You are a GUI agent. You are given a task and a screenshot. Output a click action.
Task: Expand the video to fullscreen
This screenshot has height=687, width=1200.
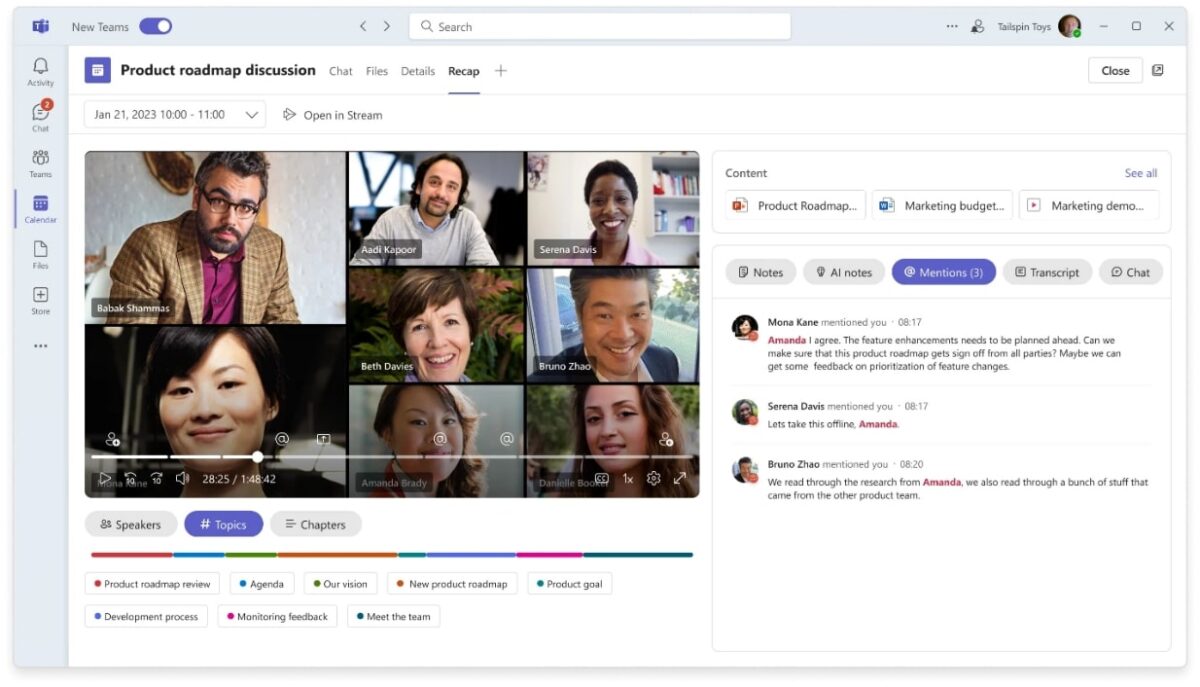pos(681,478)
